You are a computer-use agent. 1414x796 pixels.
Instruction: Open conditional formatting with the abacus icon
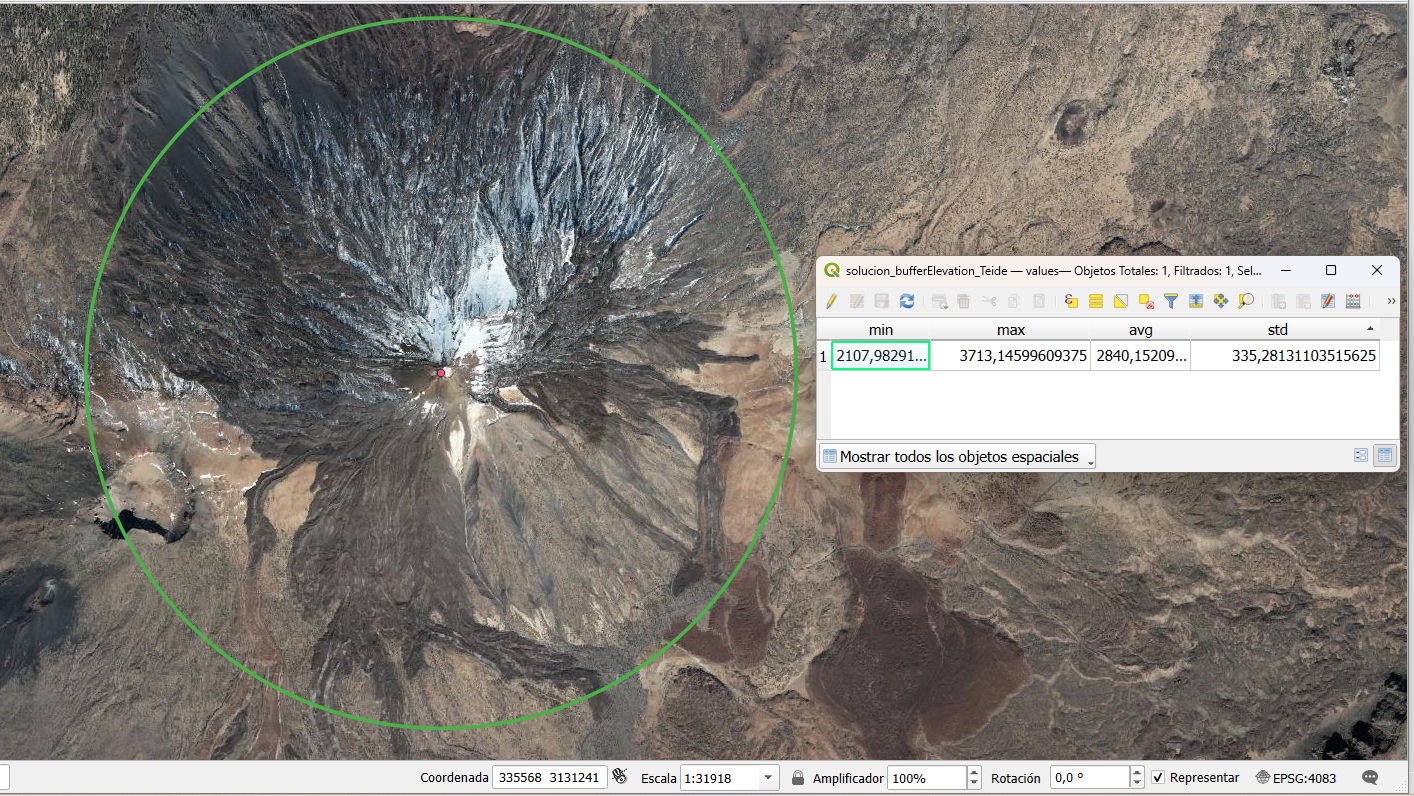click(1353, 301)
